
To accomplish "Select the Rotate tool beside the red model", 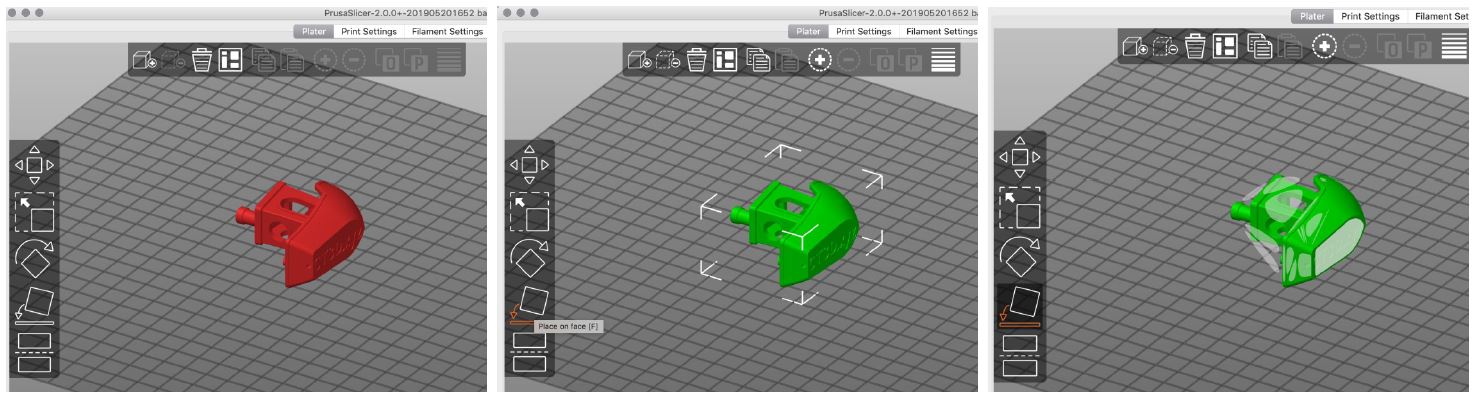I will pyautogui.click(x=34, y=259).
